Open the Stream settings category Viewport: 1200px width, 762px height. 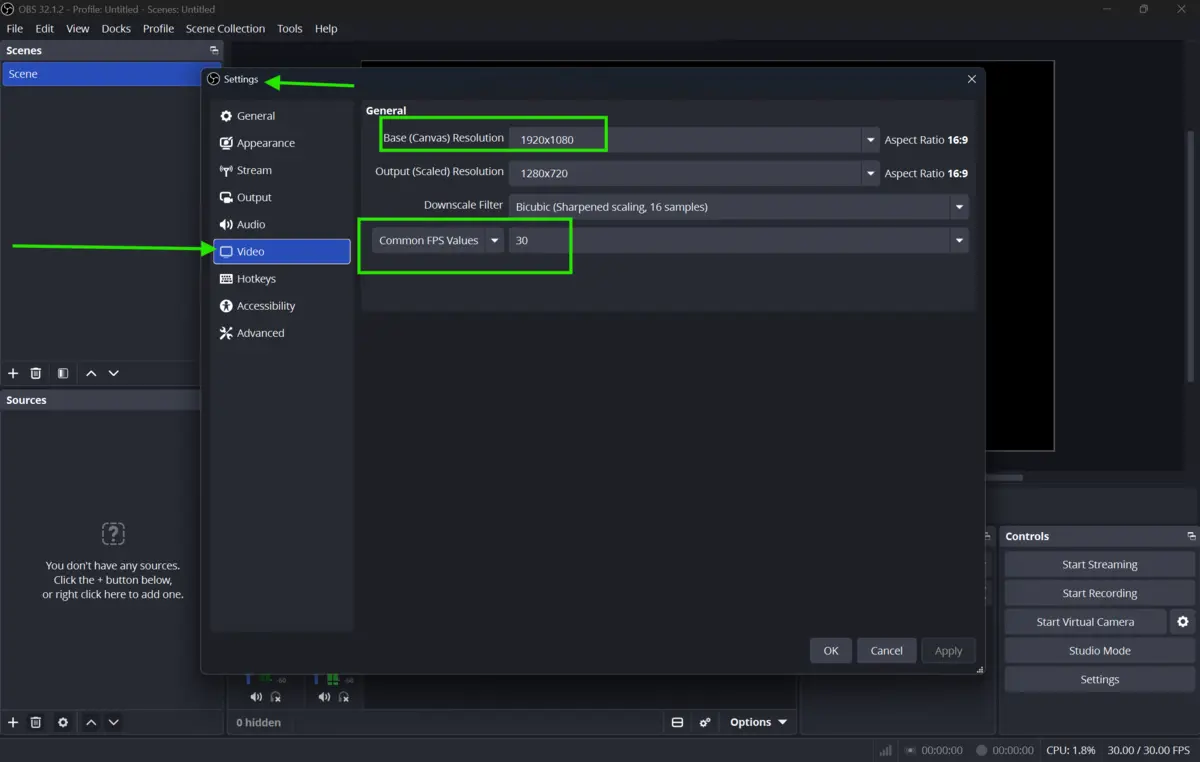coord(281,170)
